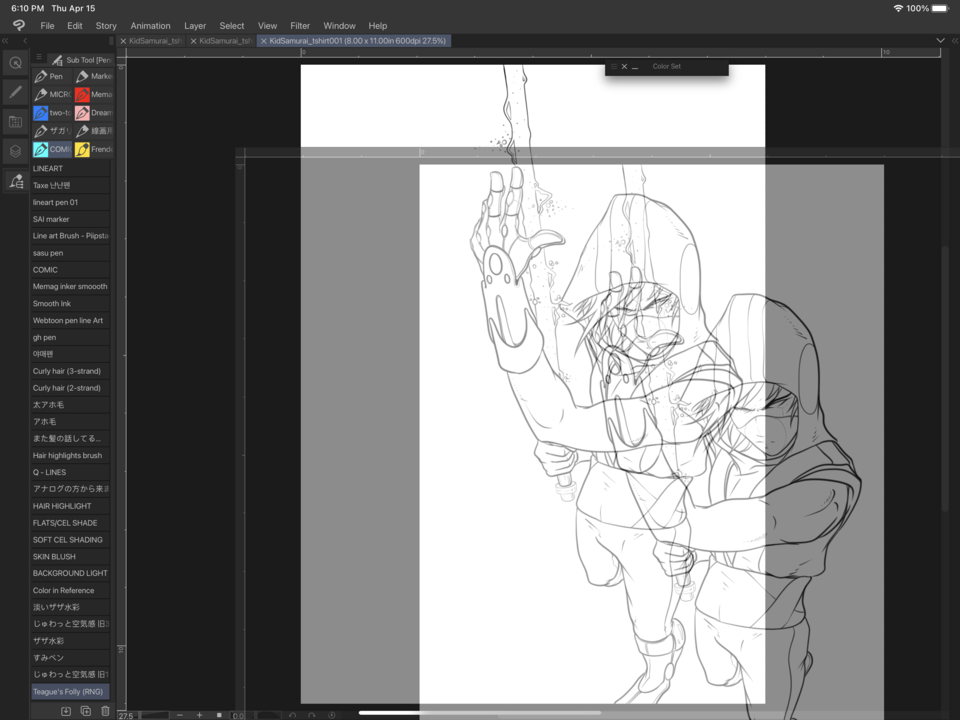Minimize the Color Set panel
Image resolution: width=960 pixels, height=720 pixels.
635,67
